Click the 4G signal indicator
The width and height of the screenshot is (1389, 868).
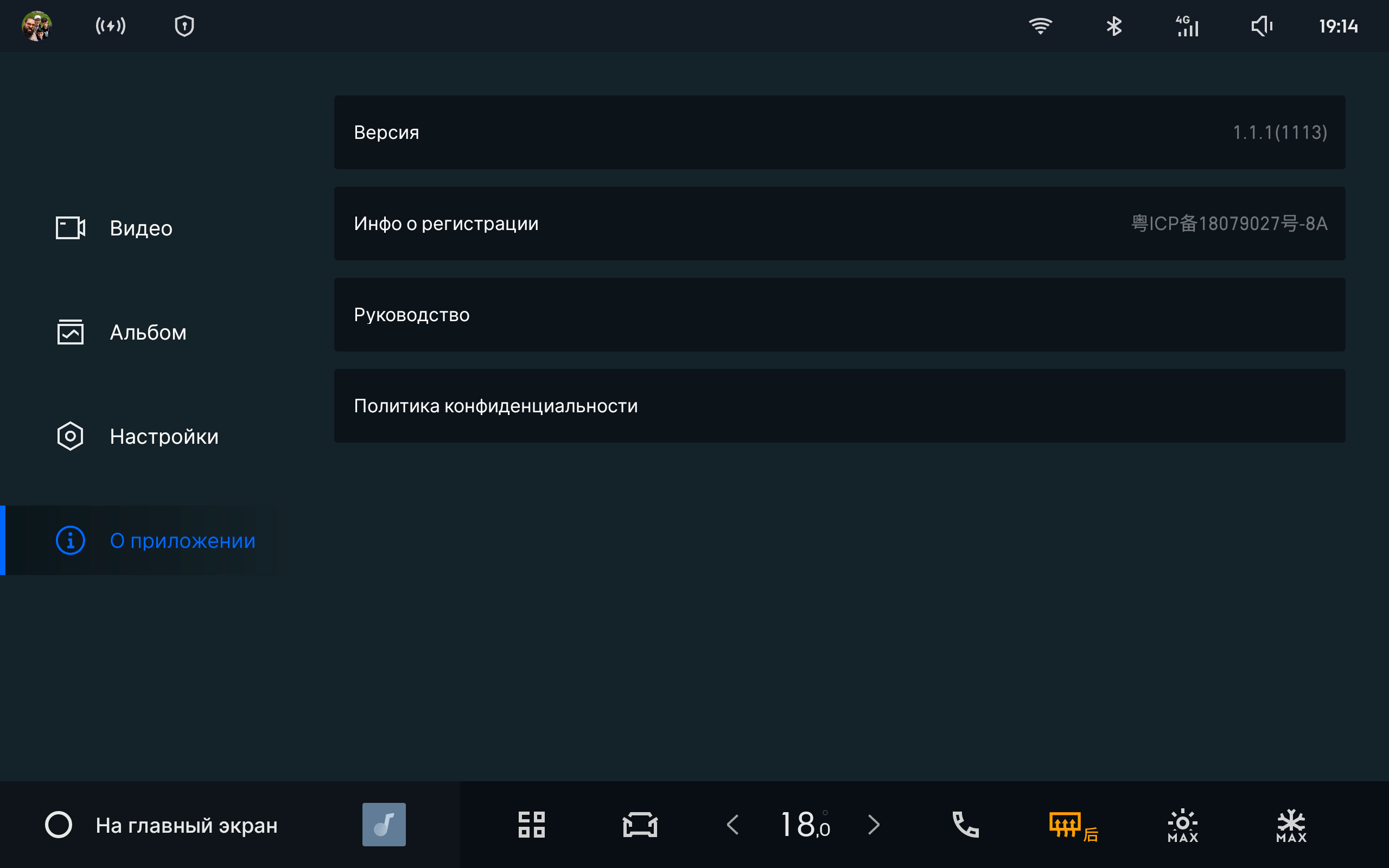pos(1188,26)
